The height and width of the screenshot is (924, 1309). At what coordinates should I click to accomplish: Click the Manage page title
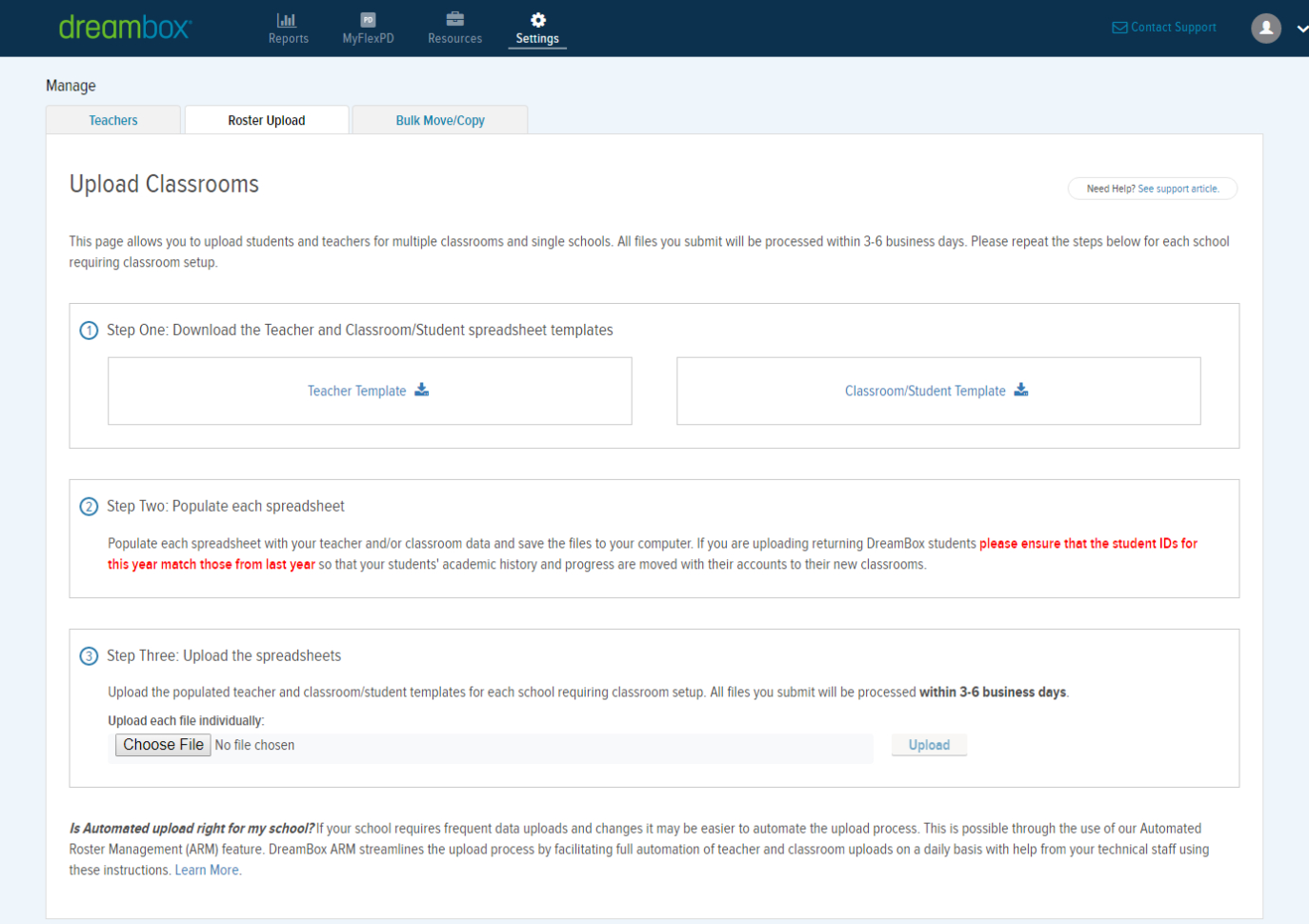click(x=70, y=86)
